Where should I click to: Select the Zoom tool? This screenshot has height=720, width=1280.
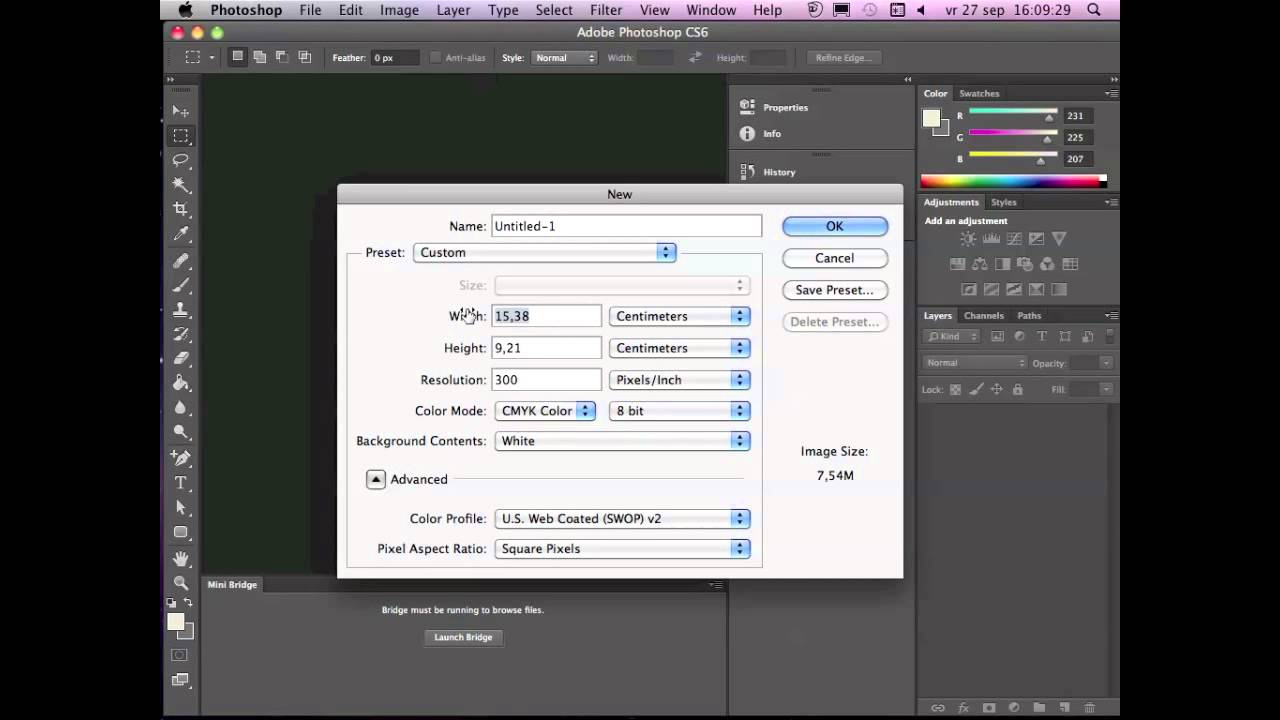(x=181, y=583)
